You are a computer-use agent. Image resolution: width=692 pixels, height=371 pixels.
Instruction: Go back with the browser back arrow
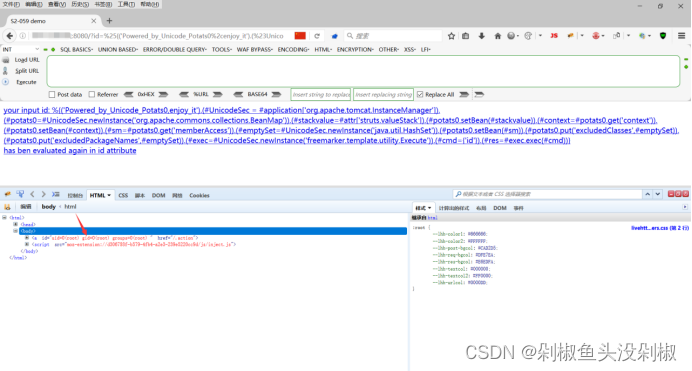point(10,36)
